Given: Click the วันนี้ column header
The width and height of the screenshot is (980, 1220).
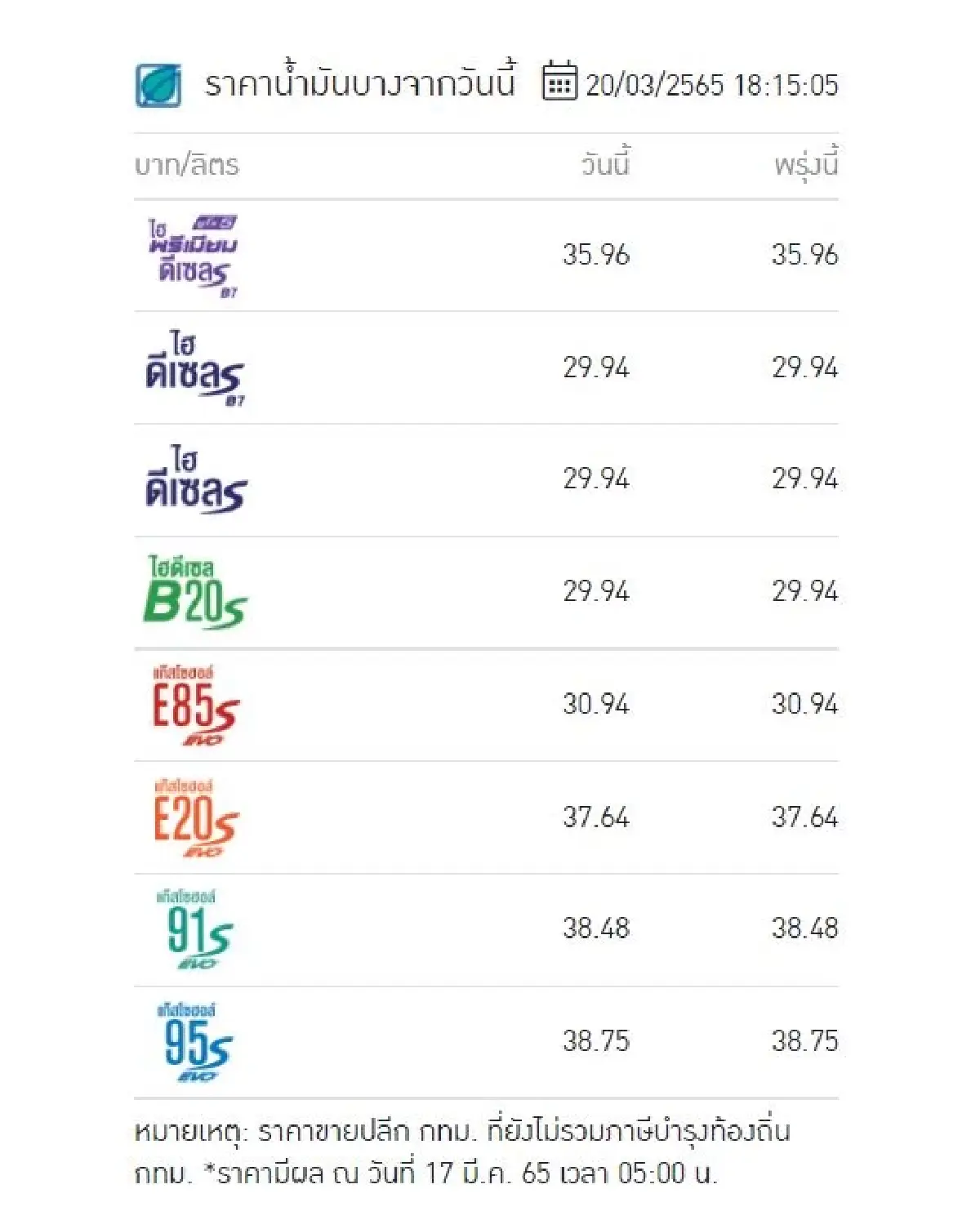Looking at the screenshot, I should (605, 165).
